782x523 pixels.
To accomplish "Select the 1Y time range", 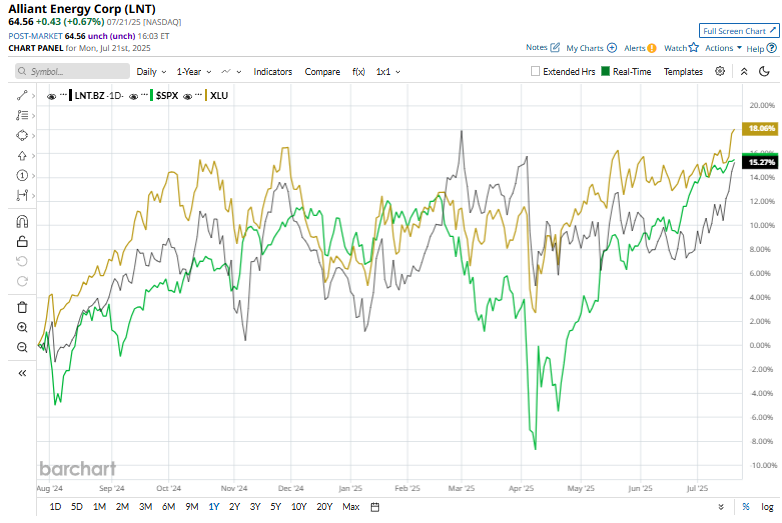I will coord(213,507).
